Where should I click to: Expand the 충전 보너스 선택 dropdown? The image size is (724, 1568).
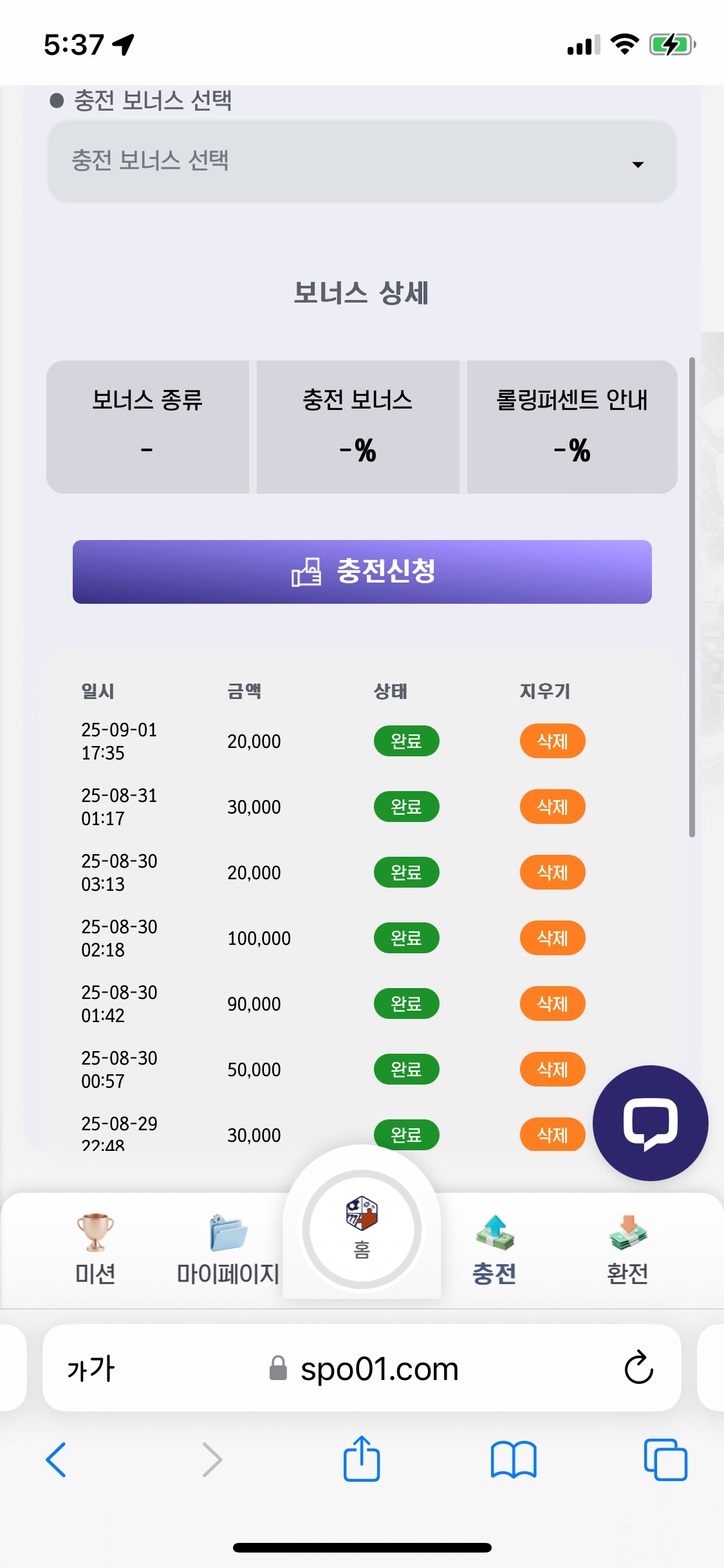pos(361,162)
